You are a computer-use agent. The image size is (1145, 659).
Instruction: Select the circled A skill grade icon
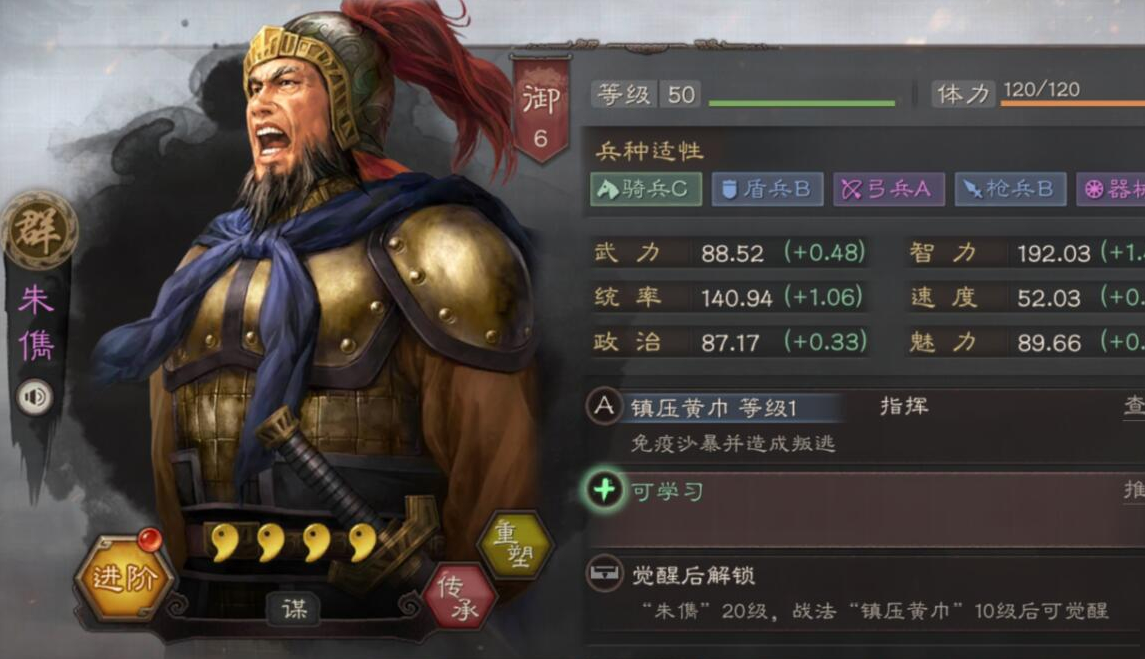604,406
